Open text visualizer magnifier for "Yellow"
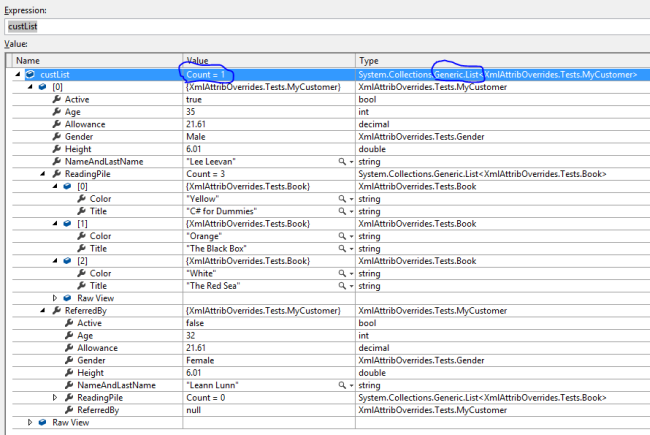Image resolution: width=650 pixels, height=435 pixels. (x=342, y=199)
